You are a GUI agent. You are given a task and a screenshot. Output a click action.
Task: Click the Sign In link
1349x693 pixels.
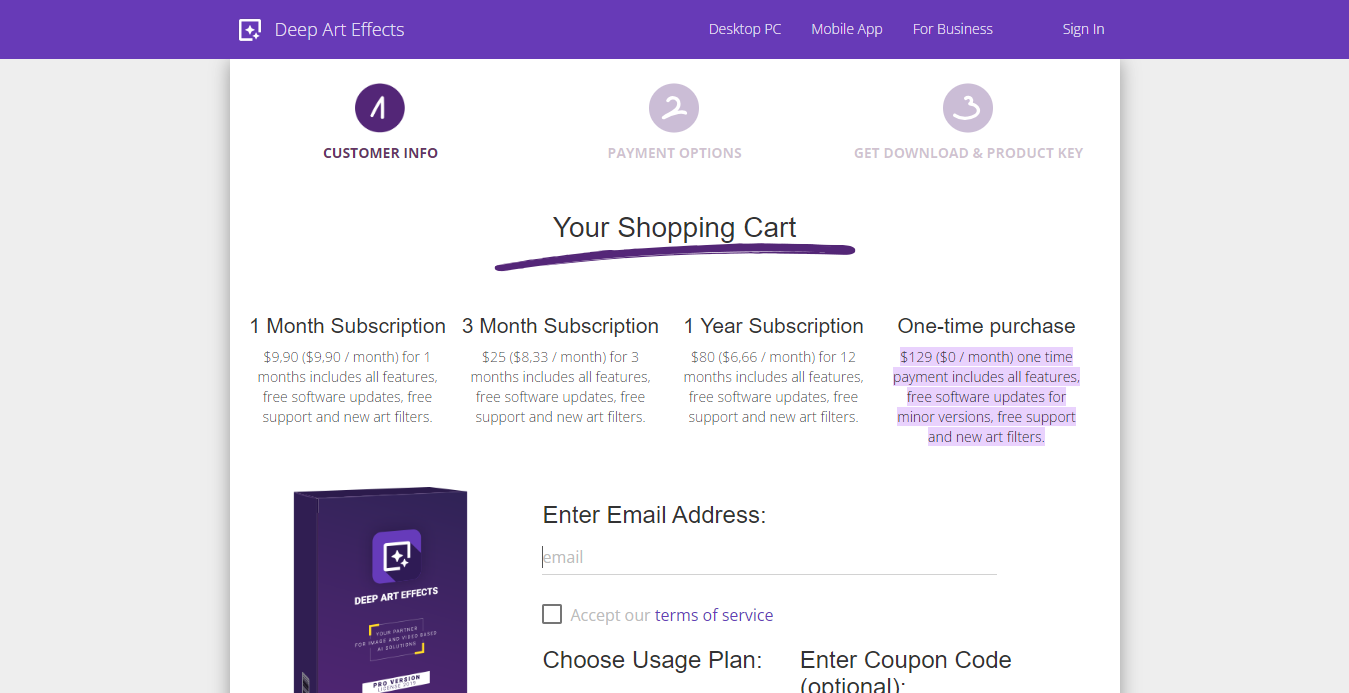click(x=1083, y=29)
